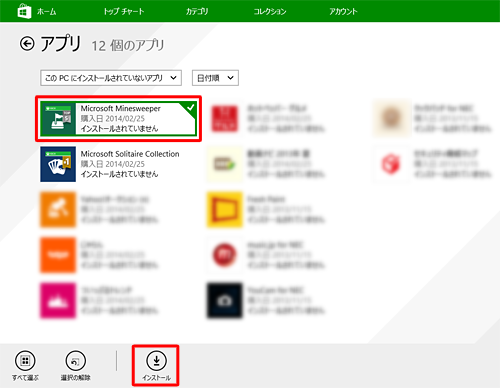This screenshot has height=388, width=500.
Task: Click the orange tile with white text
Action: click(58, 255)
